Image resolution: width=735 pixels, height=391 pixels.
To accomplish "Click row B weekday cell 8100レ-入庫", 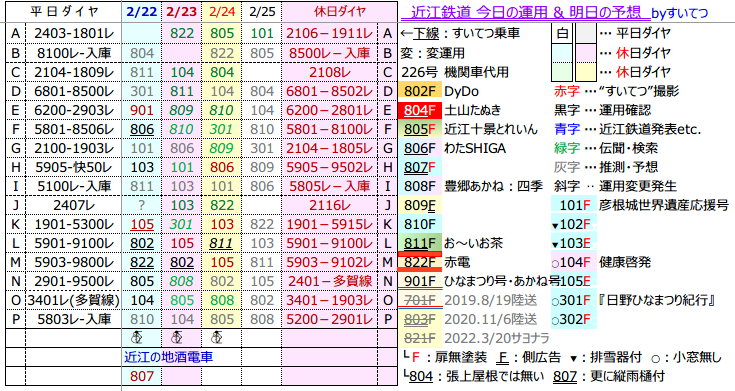I will (x=74, y=53).
